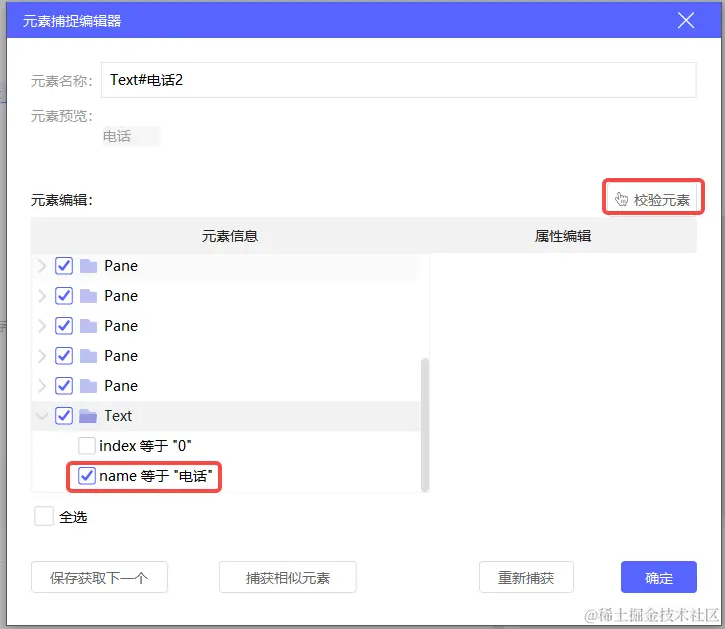Image resolution: width=725 pixels, height=629 pixels.
Task: Collapse the Text tree node
Action: pos(42,416)
